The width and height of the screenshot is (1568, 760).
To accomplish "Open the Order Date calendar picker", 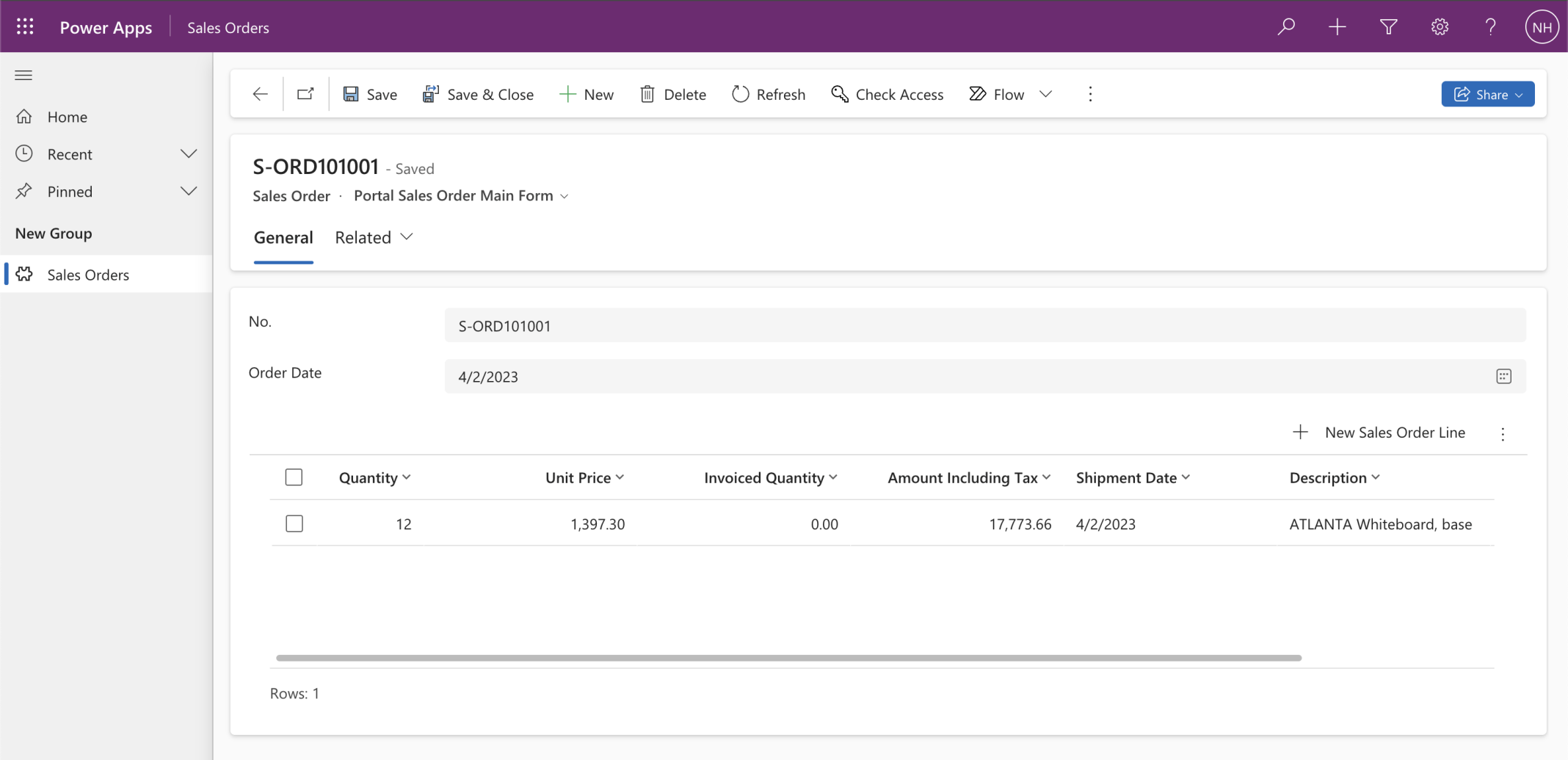I will click(1503, 377).
